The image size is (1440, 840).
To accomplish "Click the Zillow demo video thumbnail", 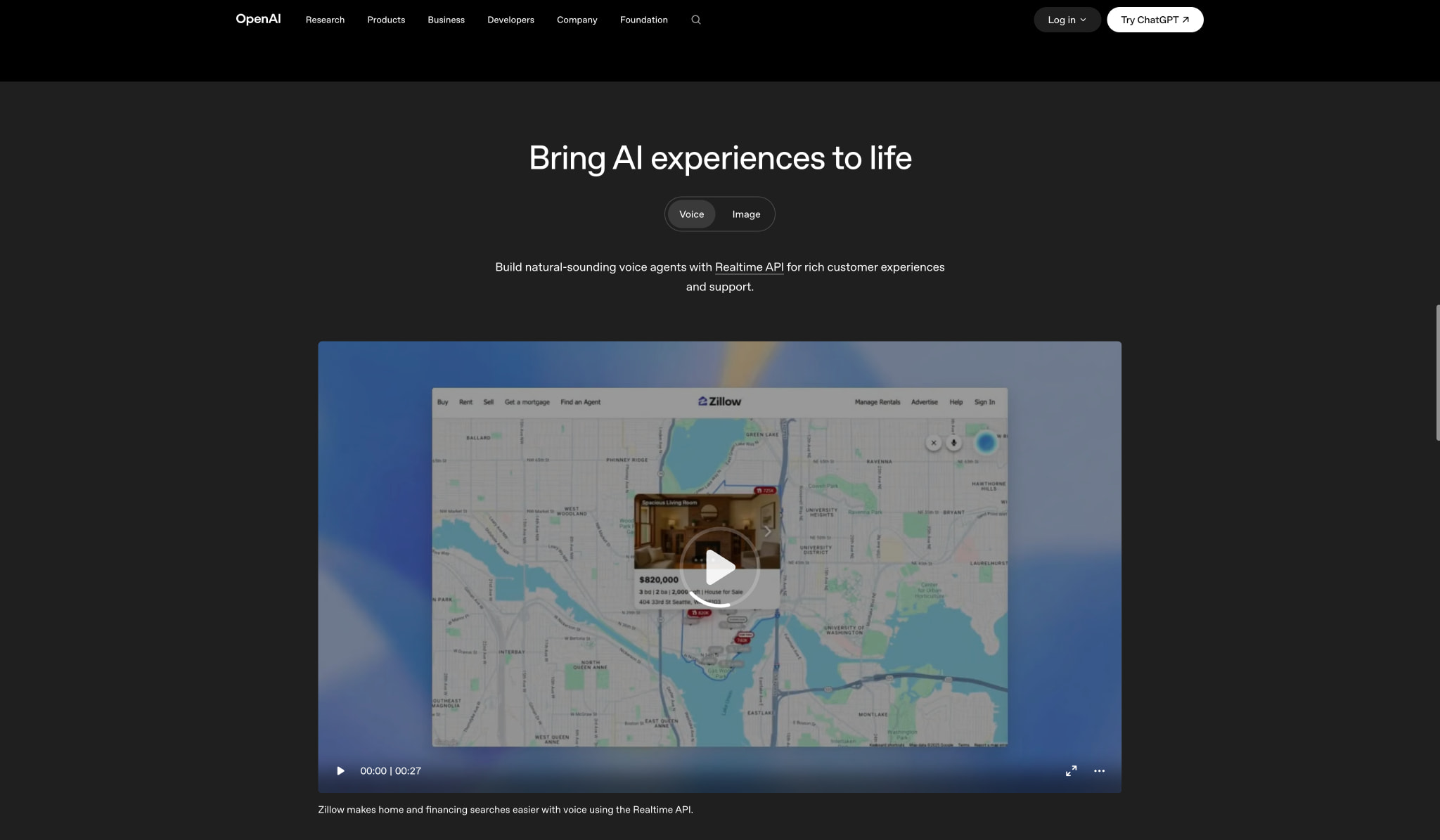I will point(719,567).
